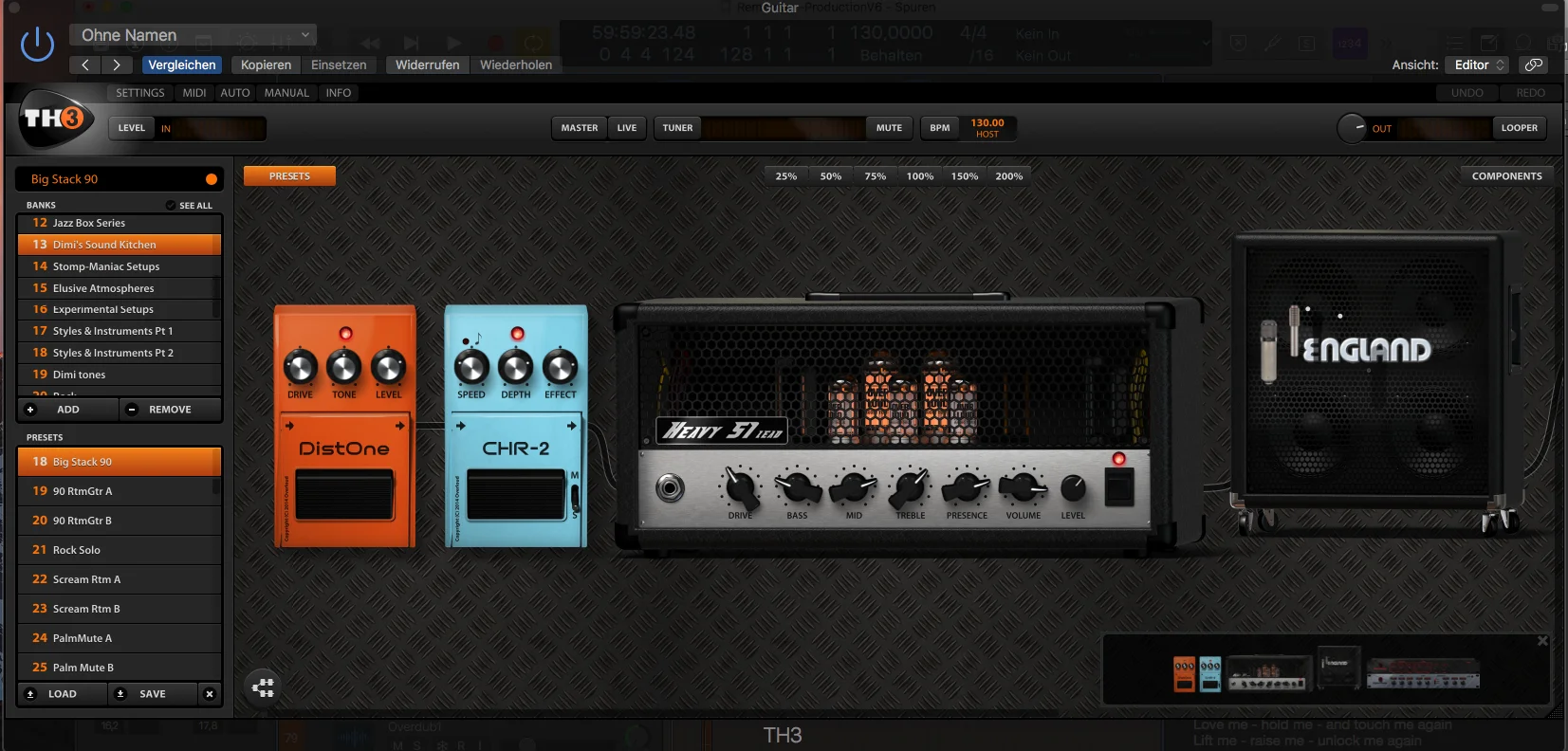Click ADD to add a bank
The image size is (1568, 751).
(68, 410)
